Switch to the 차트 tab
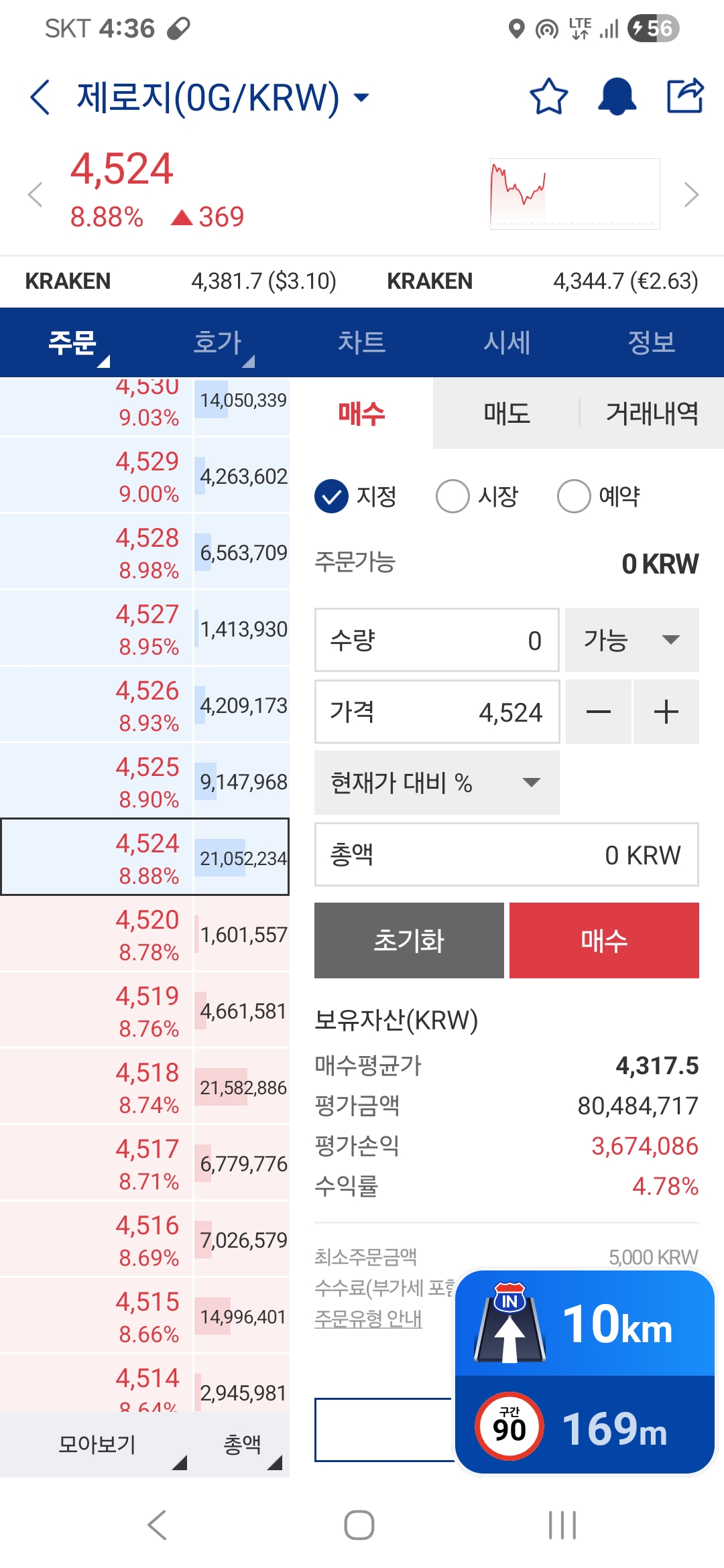This screenshot has width=724, height=1568. pos(362,342)
